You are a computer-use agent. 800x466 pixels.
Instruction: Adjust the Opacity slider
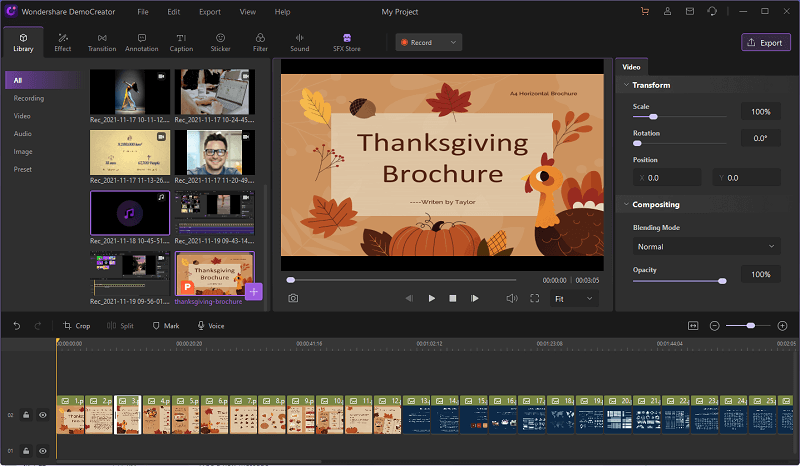coord(722,281)
